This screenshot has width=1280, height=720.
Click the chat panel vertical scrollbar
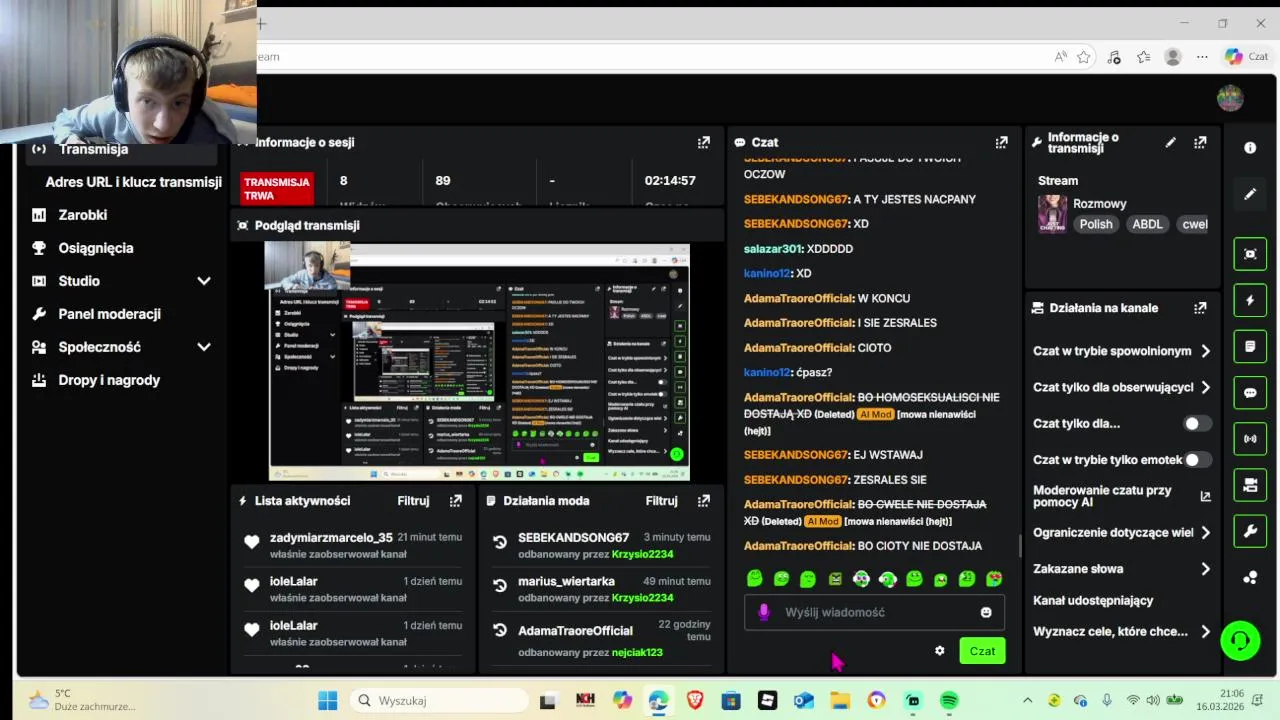pyautogui.click(x=1020, y=545)
